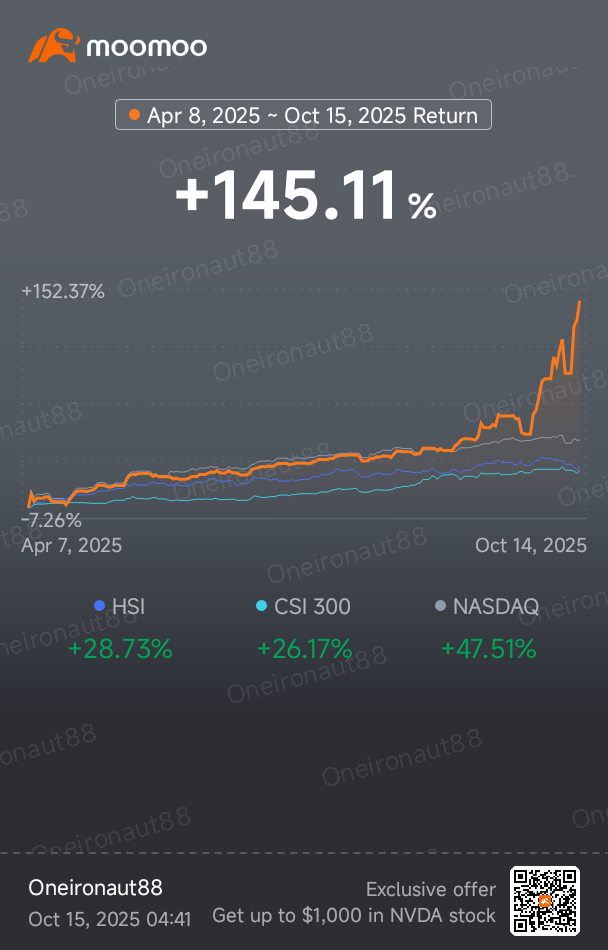
Task: Click the moomoo wordmark text
Action: click(x=147, y=47)
